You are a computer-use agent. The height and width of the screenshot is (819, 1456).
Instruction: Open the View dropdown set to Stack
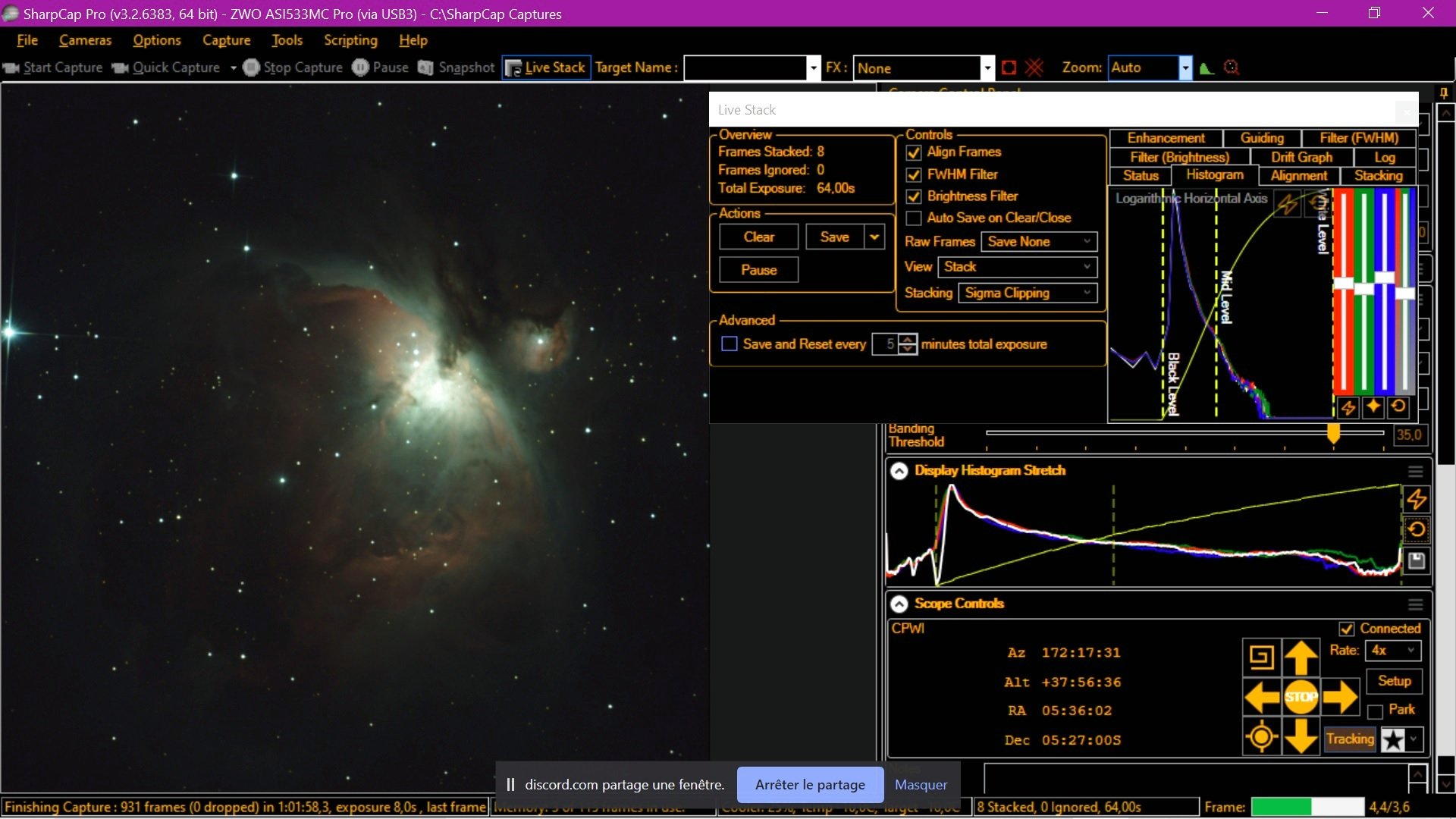point(1017,267)
